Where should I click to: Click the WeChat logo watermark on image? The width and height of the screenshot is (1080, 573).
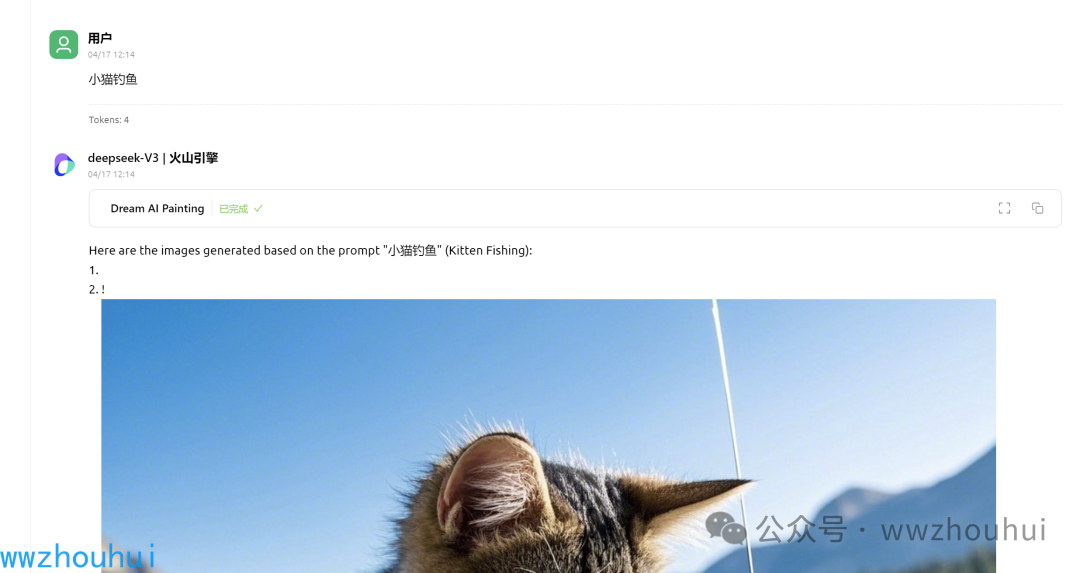coord(726,529)
